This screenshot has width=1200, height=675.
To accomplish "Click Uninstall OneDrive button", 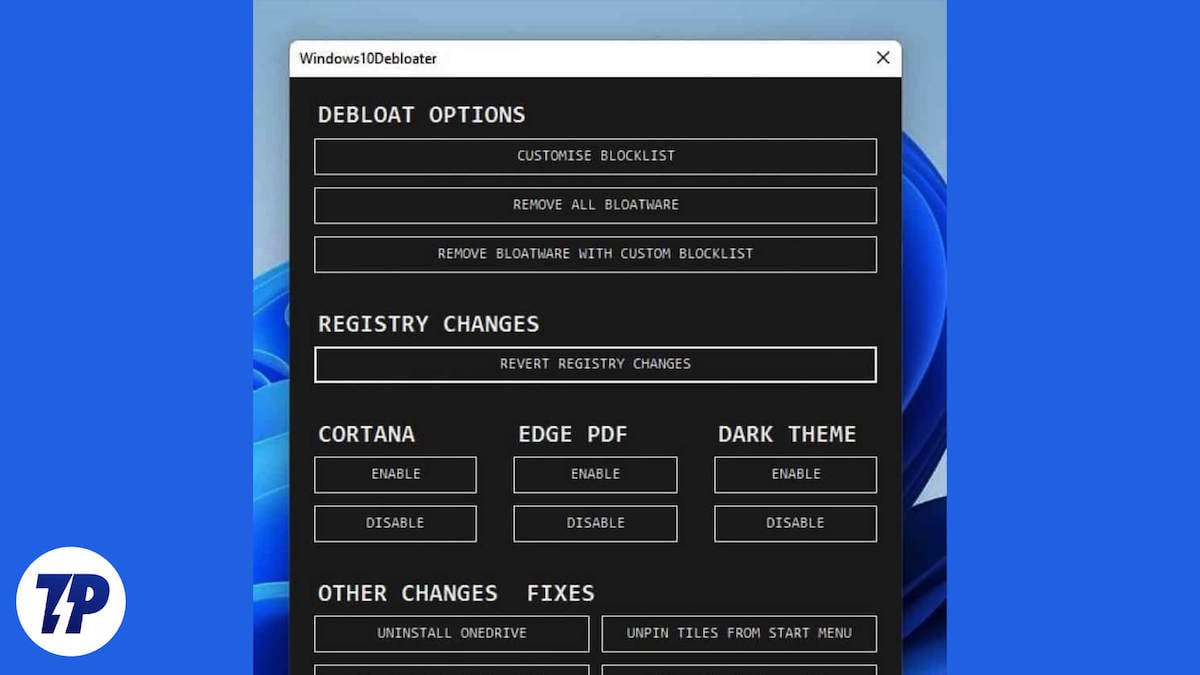I will [x=452, y=633].
